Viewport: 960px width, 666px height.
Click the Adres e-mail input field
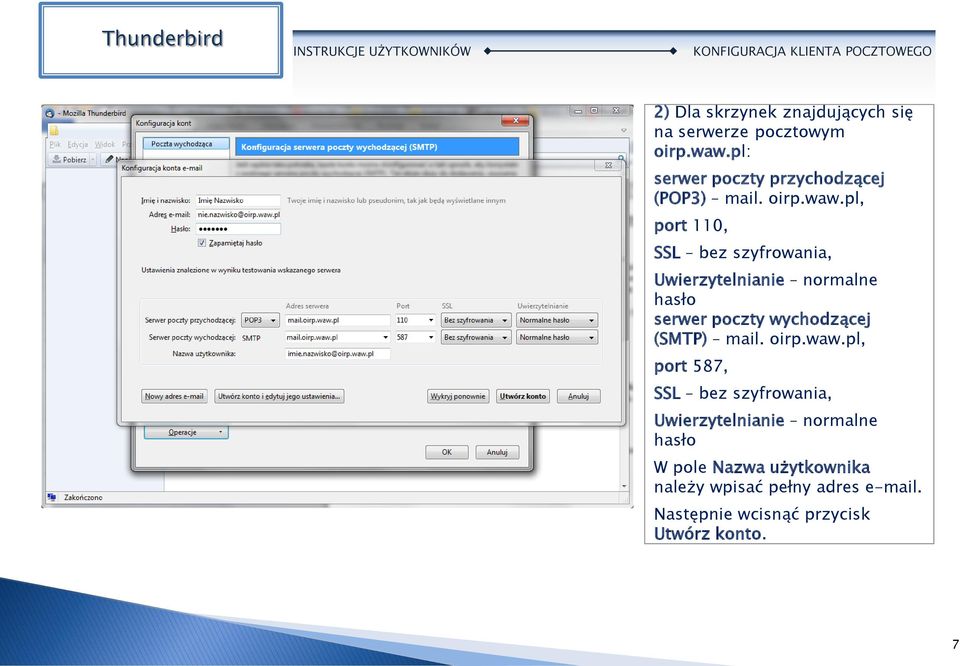(x=238, y=215)
